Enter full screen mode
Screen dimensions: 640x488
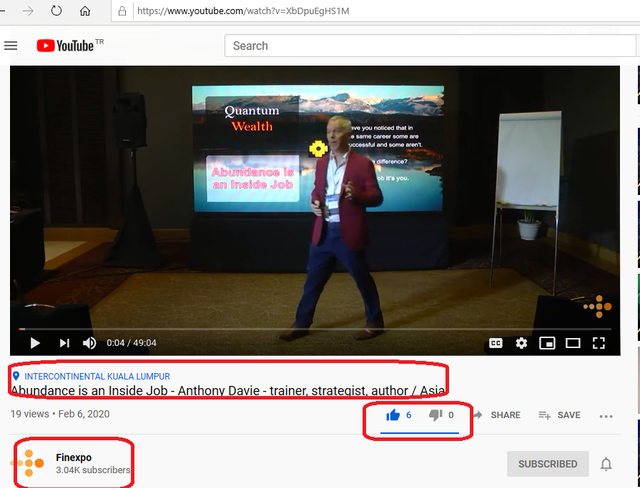pyautogui.click(x=598, y=343)
